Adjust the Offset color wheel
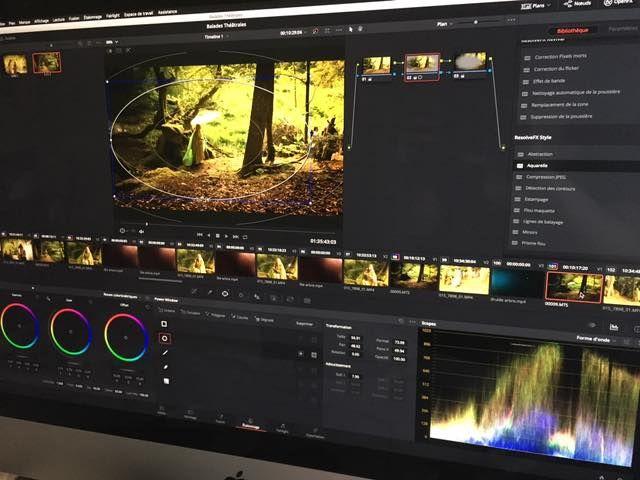 [126, 338]
